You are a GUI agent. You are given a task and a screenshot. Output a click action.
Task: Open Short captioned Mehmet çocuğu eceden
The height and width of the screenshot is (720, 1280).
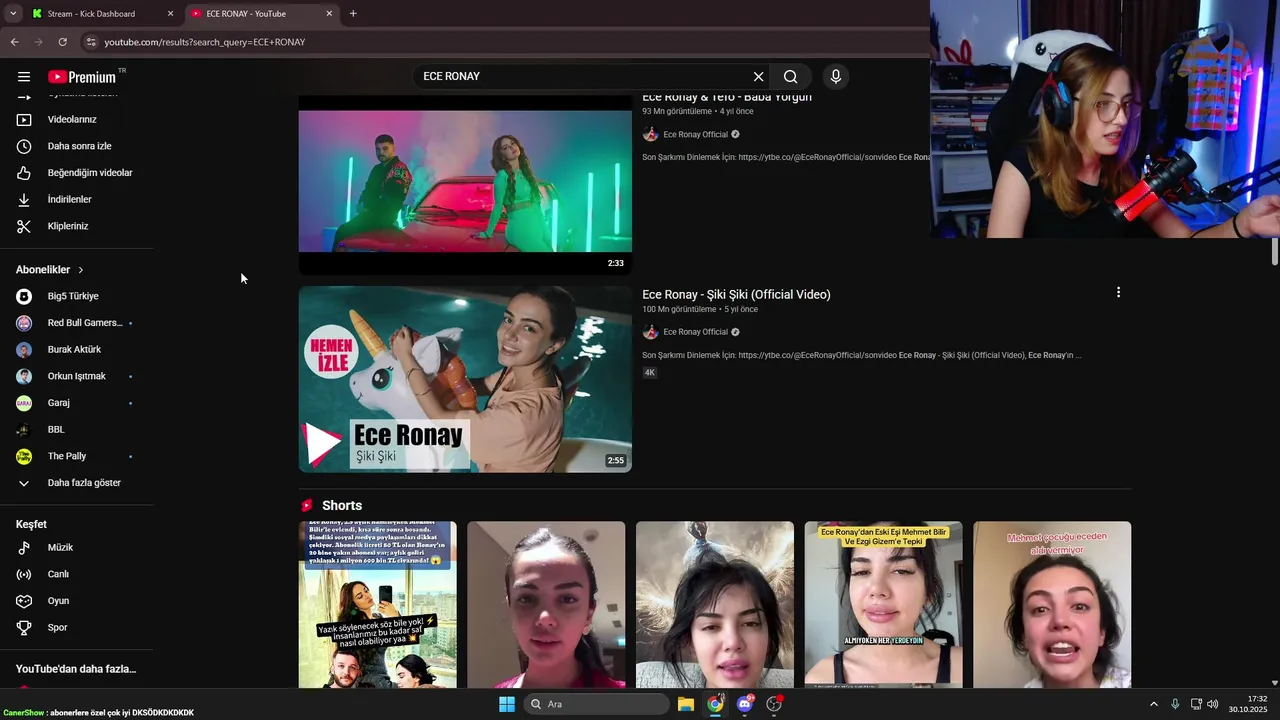click(x=1052, y=604)
